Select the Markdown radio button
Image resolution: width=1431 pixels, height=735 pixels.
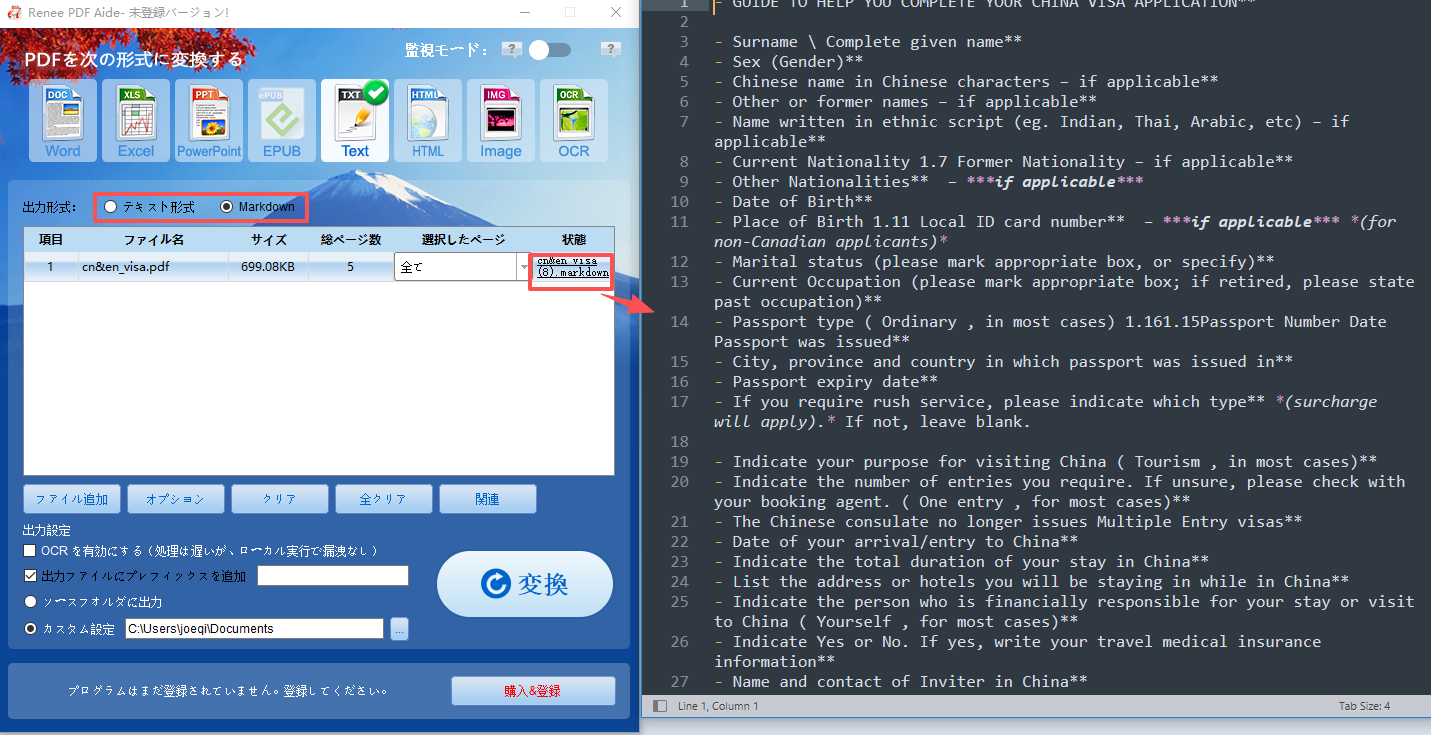pos(226,207)
